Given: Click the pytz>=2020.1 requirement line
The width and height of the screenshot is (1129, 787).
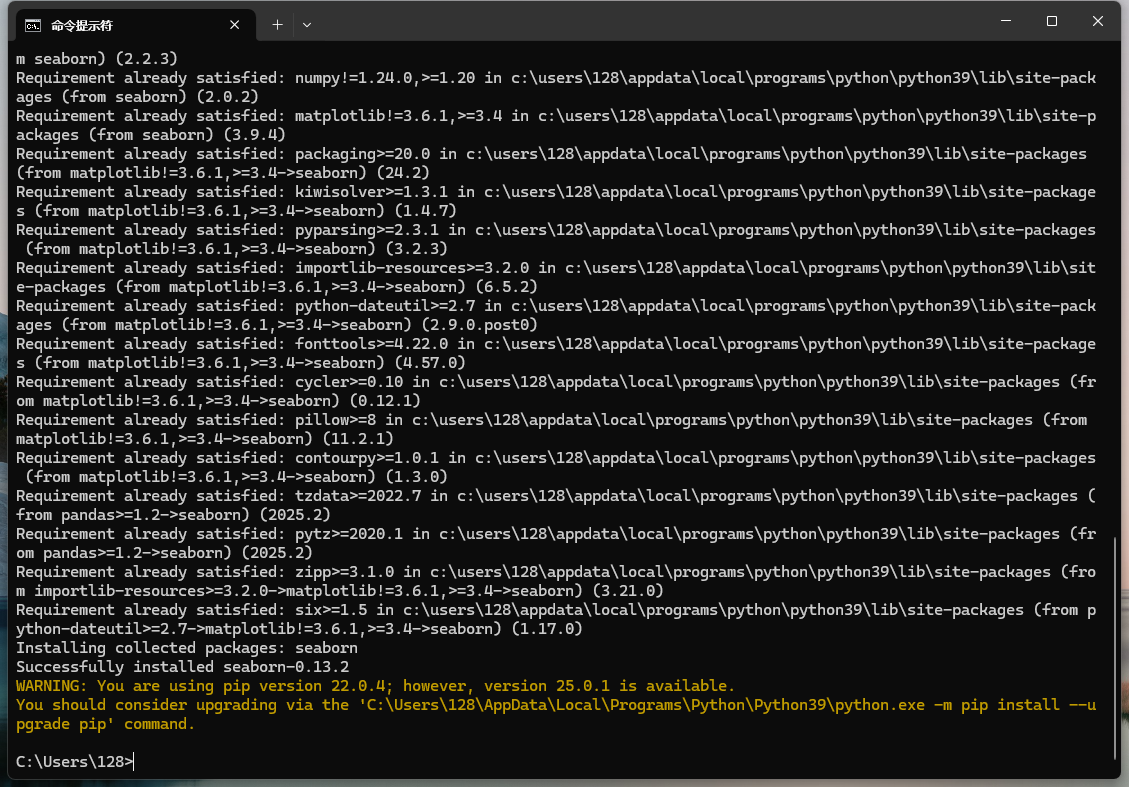Looking at the screenshot, I should [x=556, y=534].
